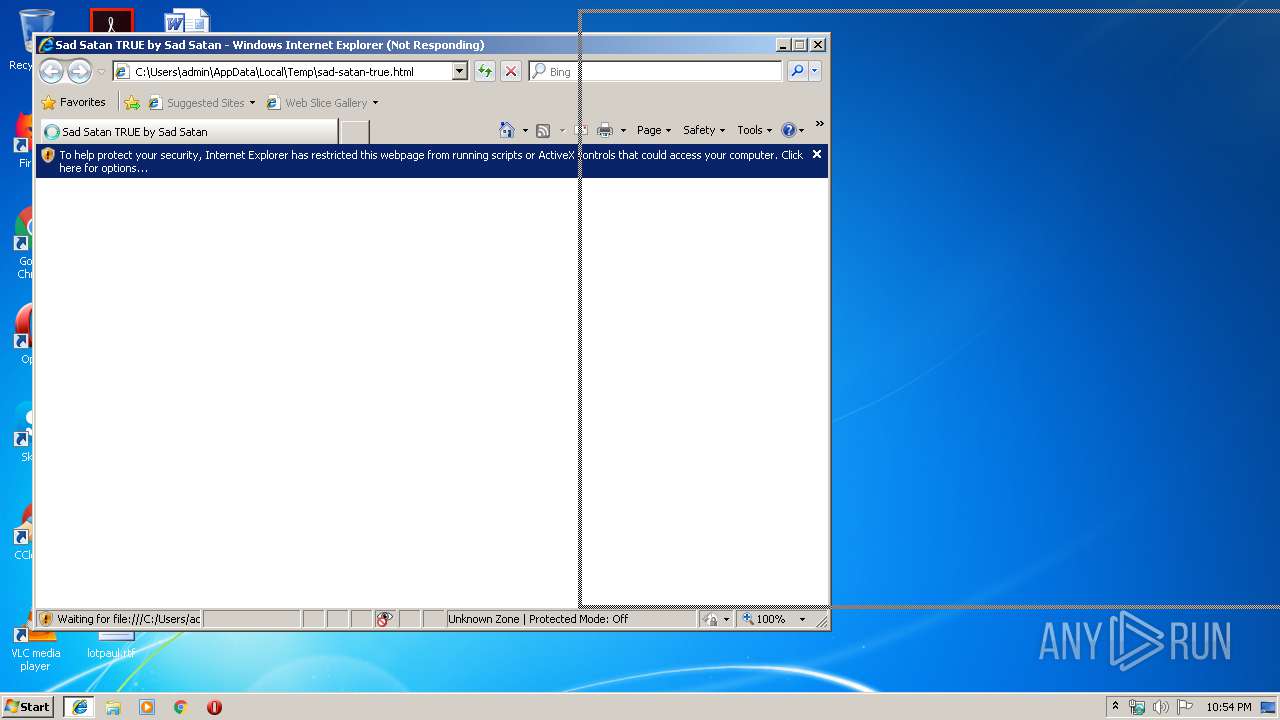Select the Sad Satan TRUE by Sad Satan tab

pyautogui.click(x=188, y=132)
